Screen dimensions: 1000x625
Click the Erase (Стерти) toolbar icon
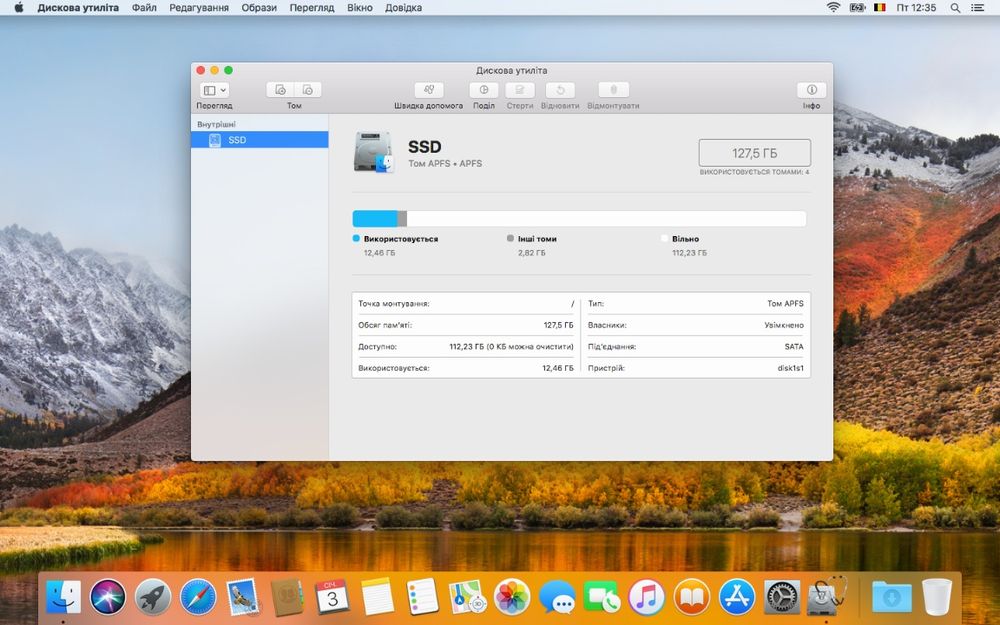pyautogui.click(x=520, y=90)
